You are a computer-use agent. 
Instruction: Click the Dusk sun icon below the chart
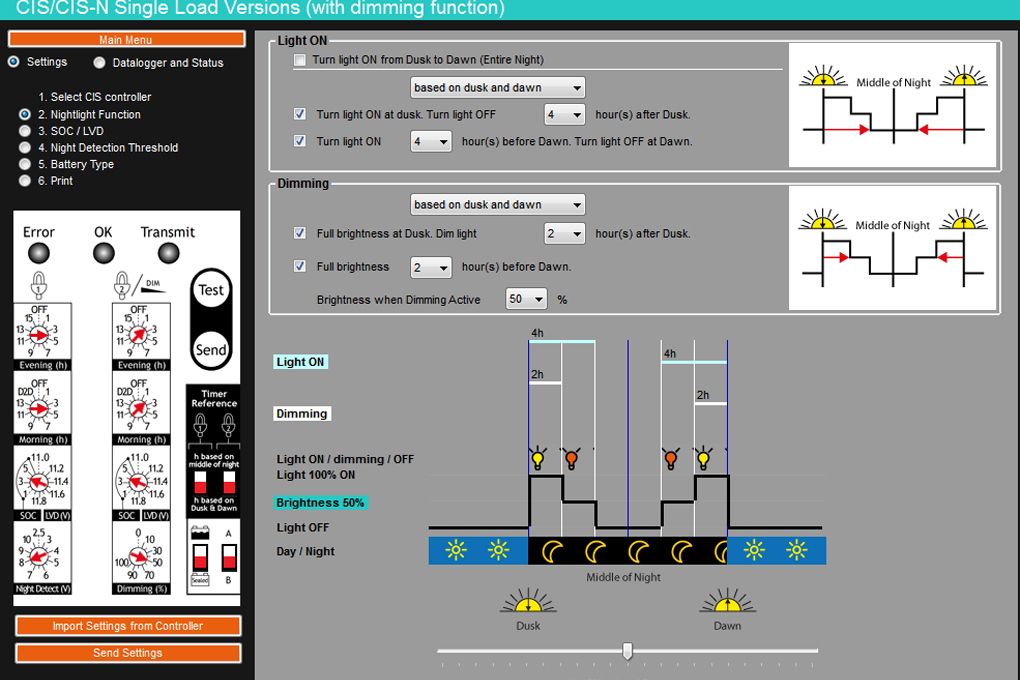pos(528,602)
